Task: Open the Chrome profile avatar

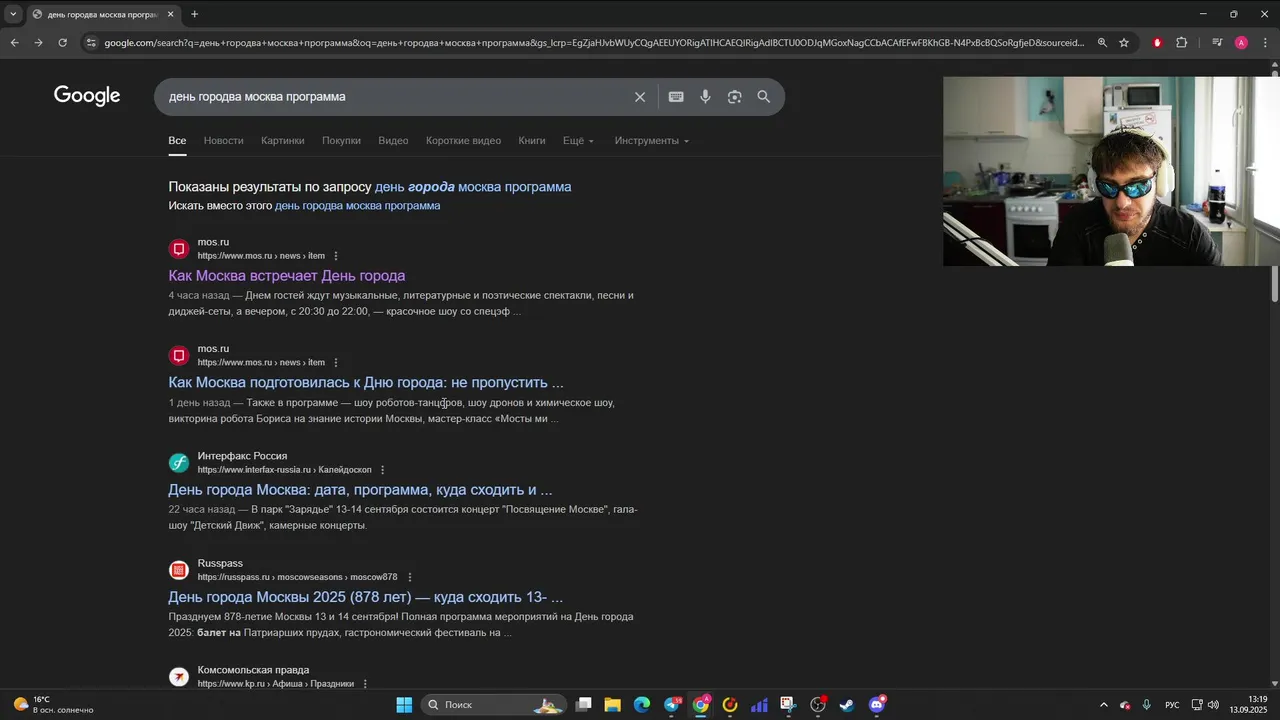Action: click(1241, 43)
